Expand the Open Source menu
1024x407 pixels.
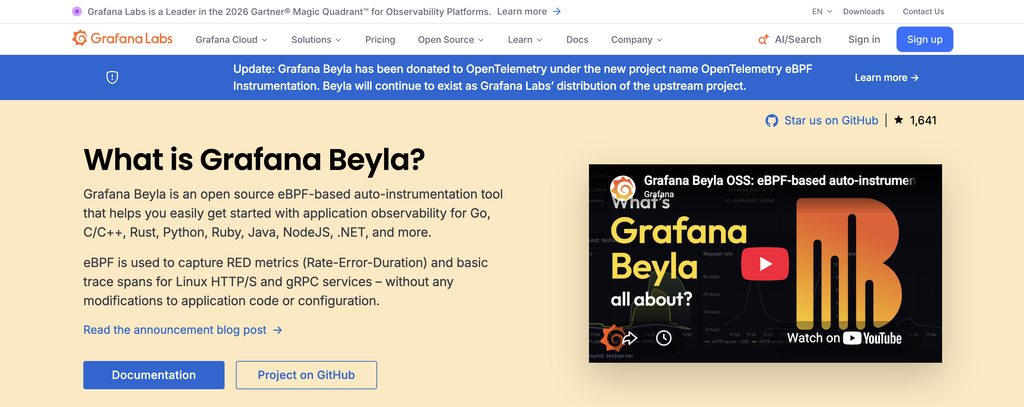451,39
